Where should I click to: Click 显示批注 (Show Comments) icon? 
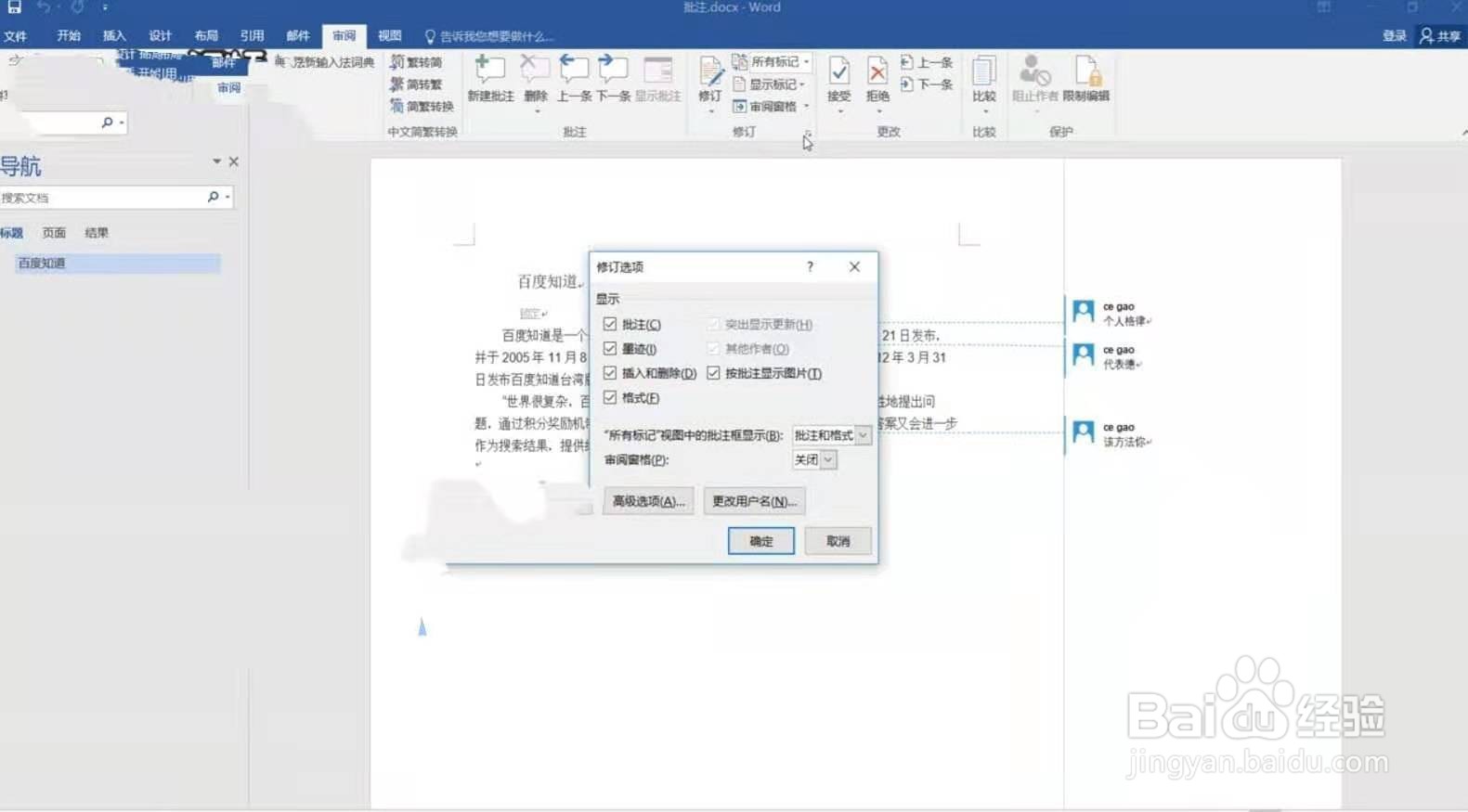click(657, 70)
